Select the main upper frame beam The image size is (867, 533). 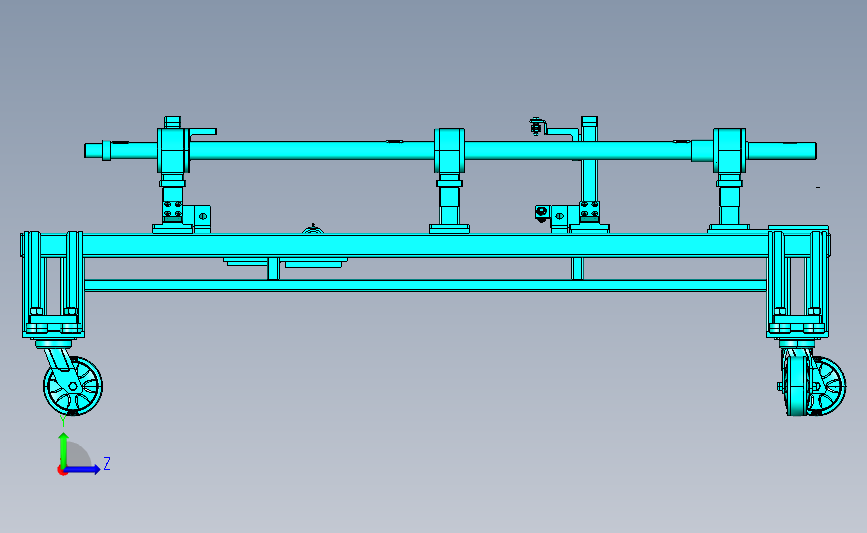click(425, 245)
